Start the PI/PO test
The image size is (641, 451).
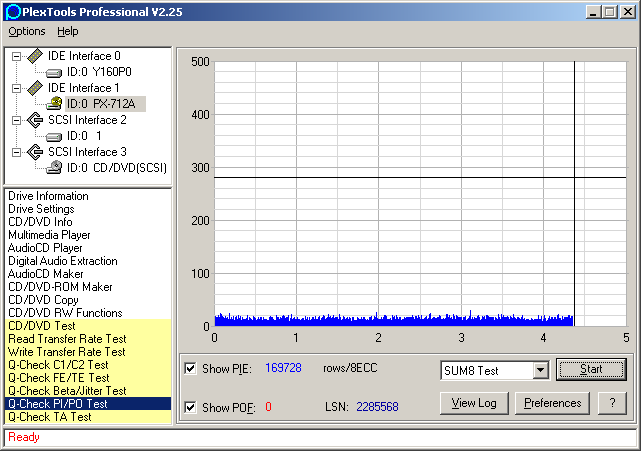(591, 370)
